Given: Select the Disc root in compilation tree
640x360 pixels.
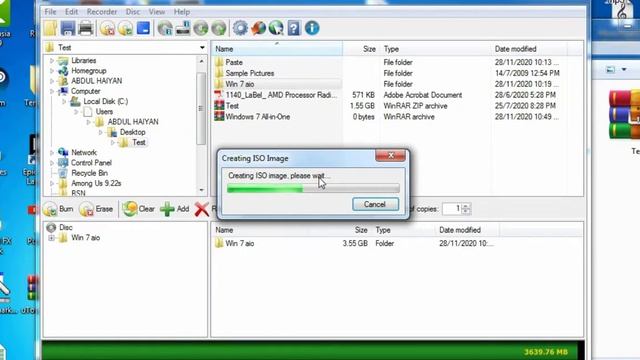Looking at the screenshot, I should (x=65, y=227).
